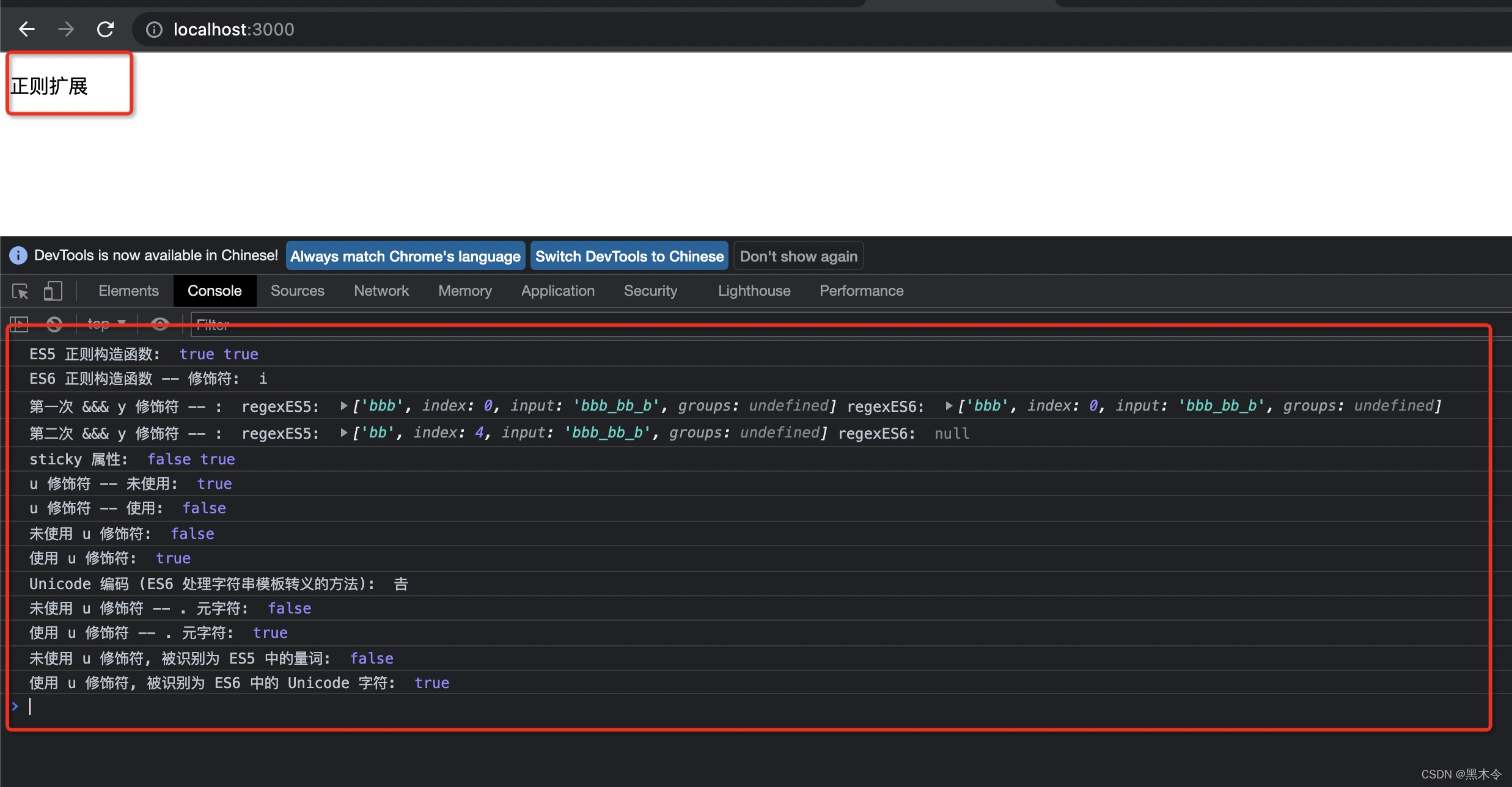Screen dimensions: 1512x787
Task: Open the Network tab
Action: click(x=381, y=291)
